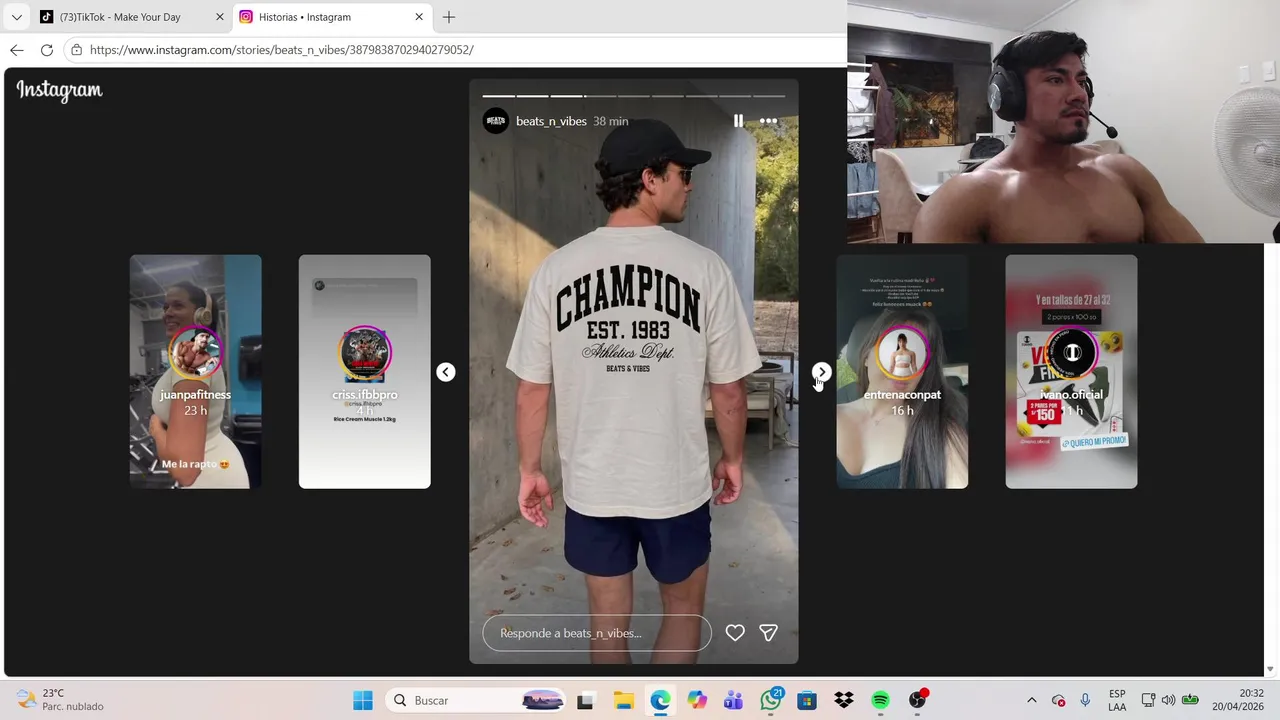
Task: View site information lock icon
Action: [x=77, y=50]
